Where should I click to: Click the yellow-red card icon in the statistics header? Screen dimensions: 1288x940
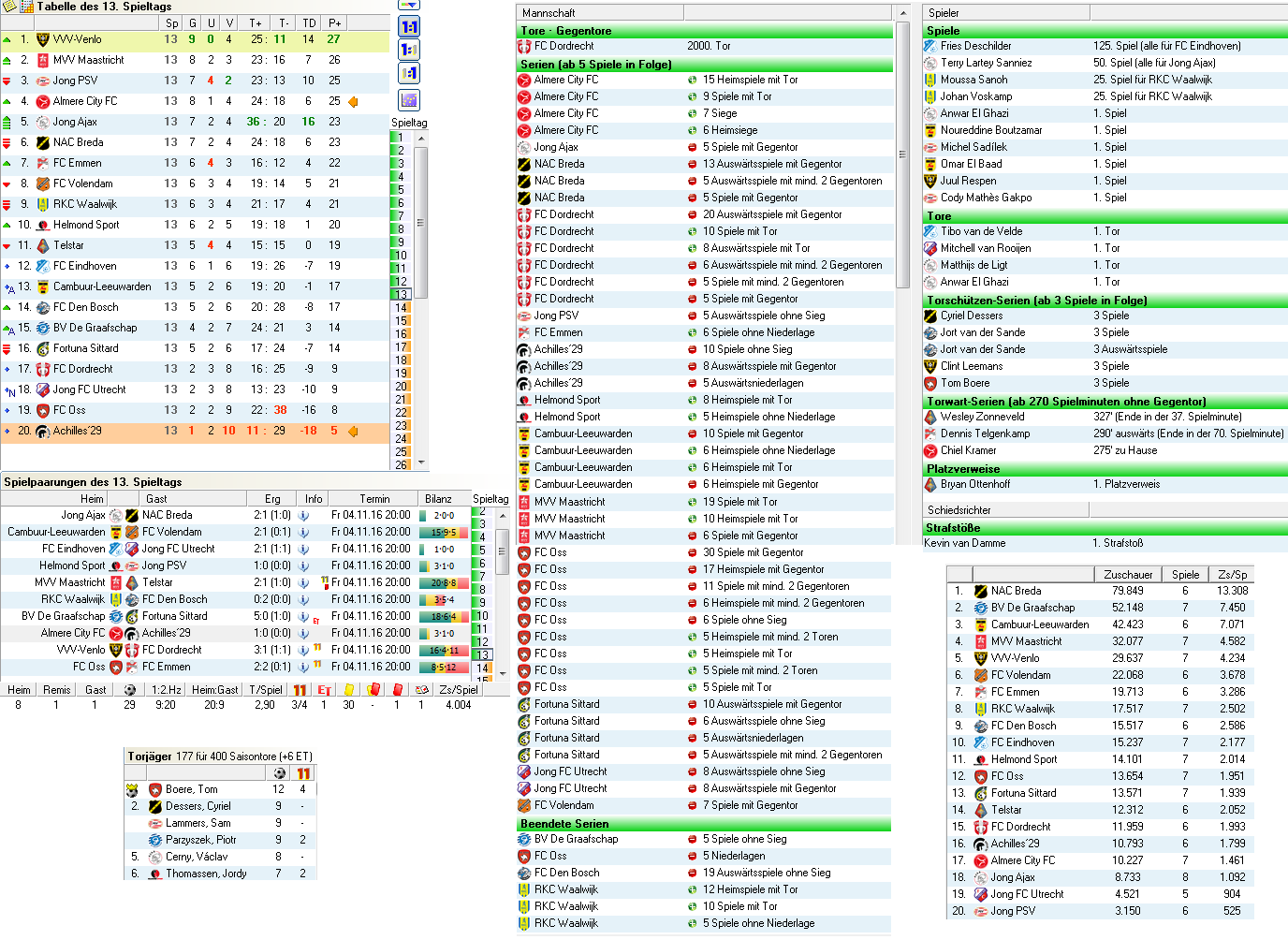(x=373, y=690)
